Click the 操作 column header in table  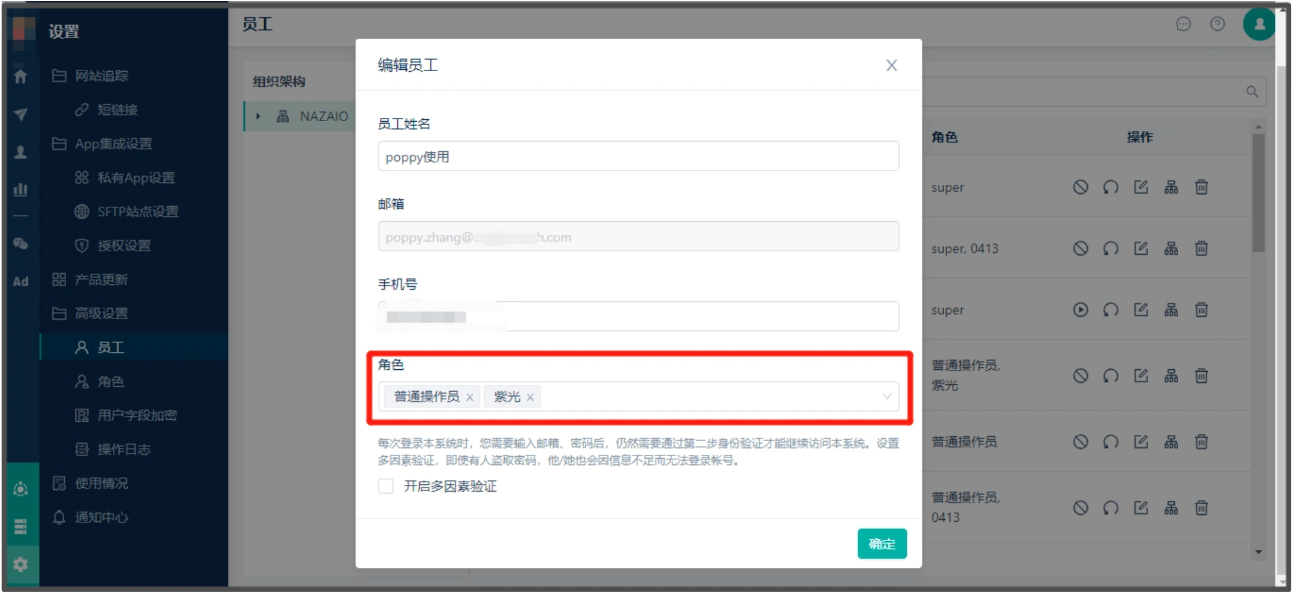click(1140, 137)
